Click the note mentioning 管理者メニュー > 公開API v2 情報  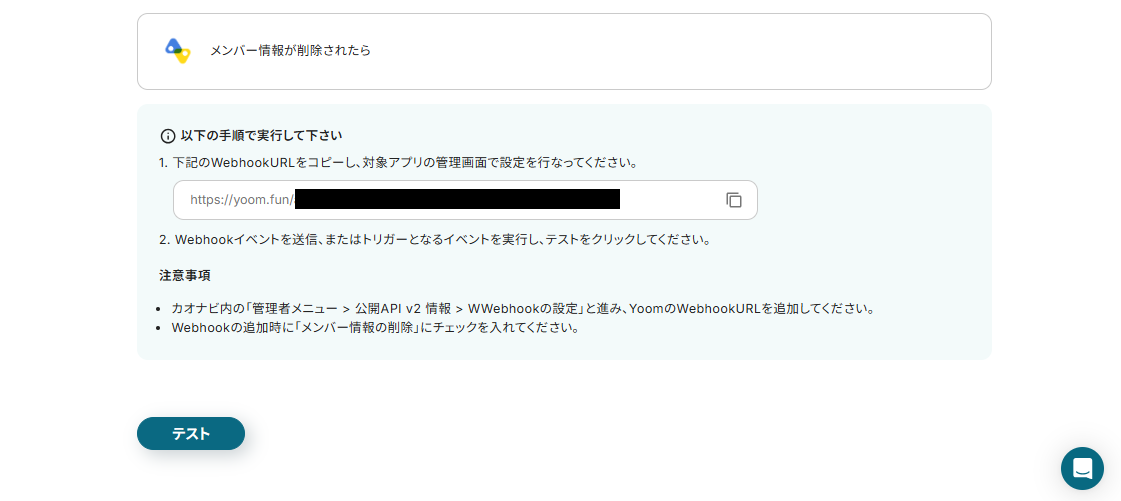point(523,309)
